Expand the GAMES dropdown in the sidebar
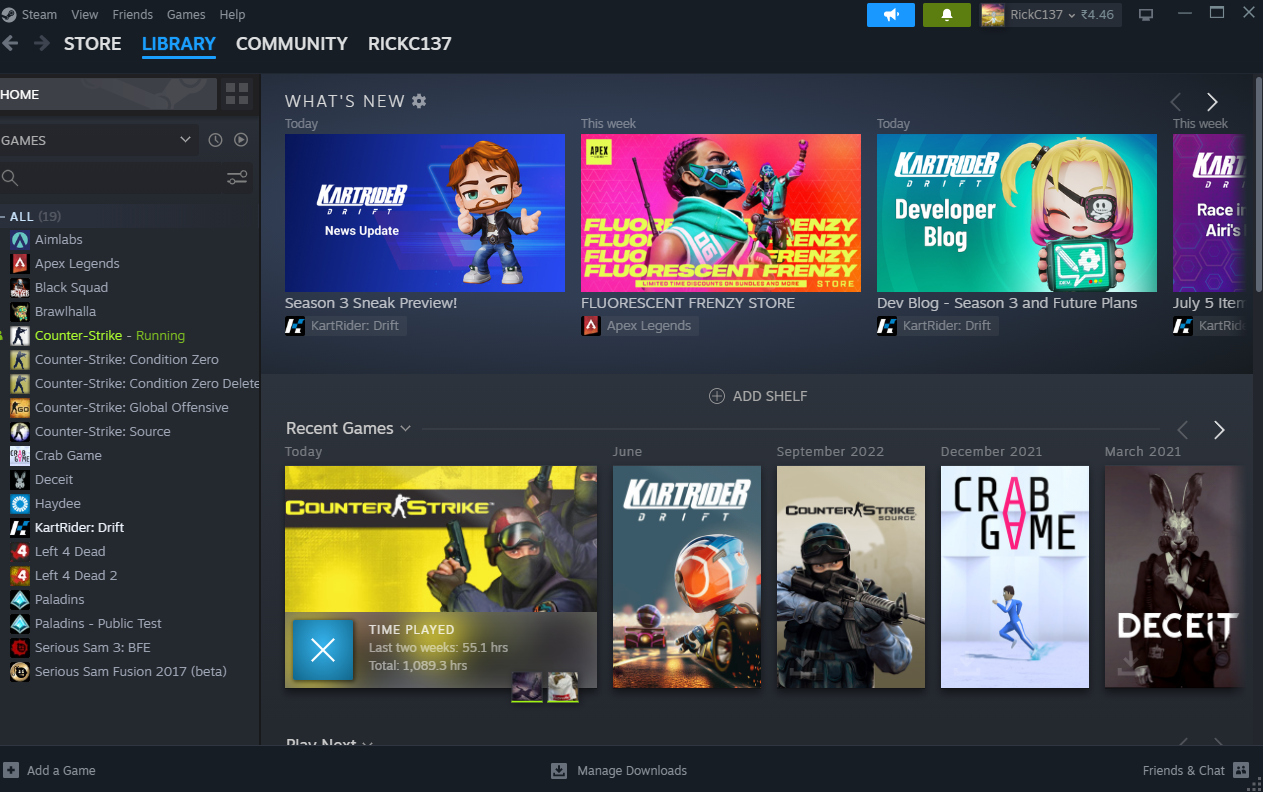The width and height of the screenshot is (1263, 792). coord(185,140)
